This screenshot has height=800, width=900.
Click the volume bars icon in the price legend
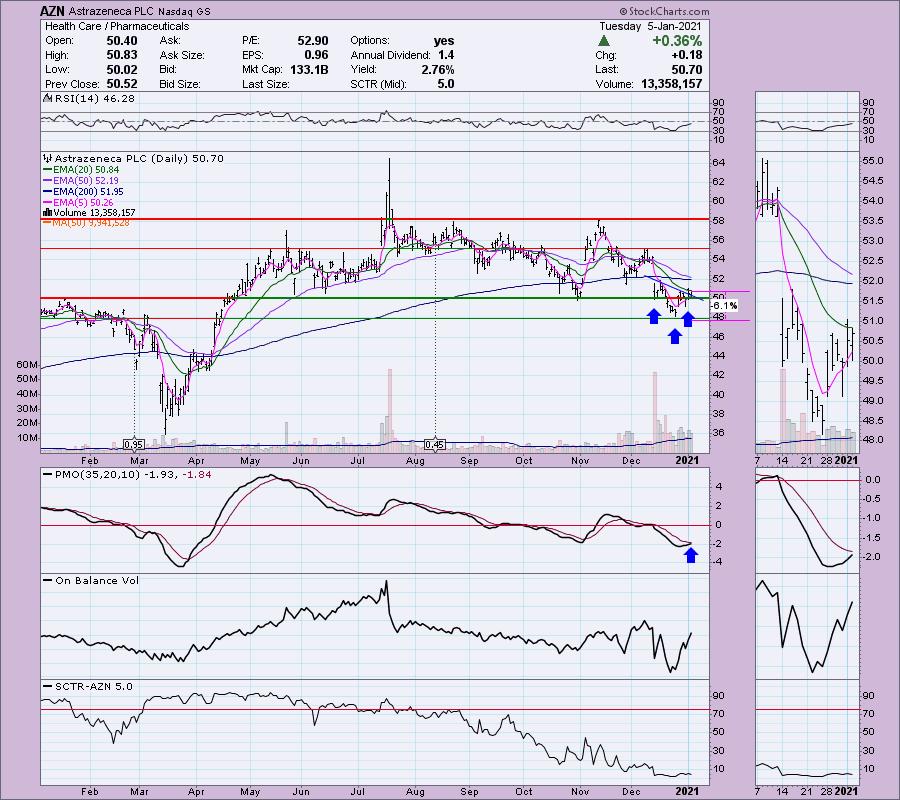click(x=47, y=213)
